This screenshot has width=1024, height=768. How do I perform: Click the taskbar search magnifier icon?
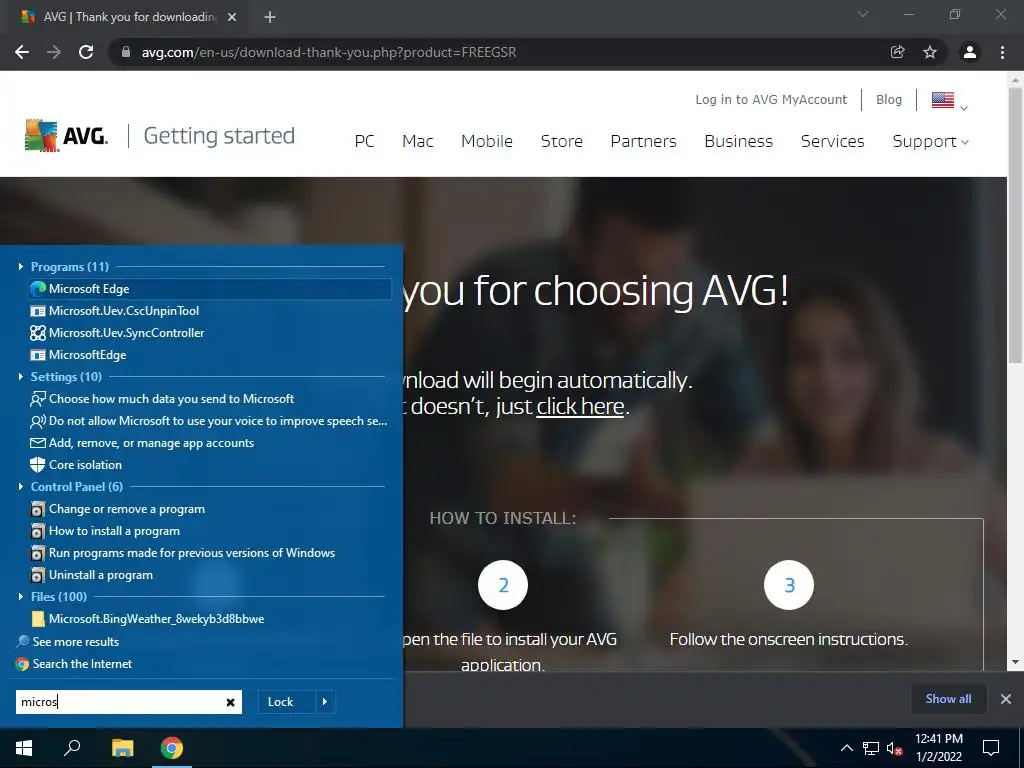(72, 748)
